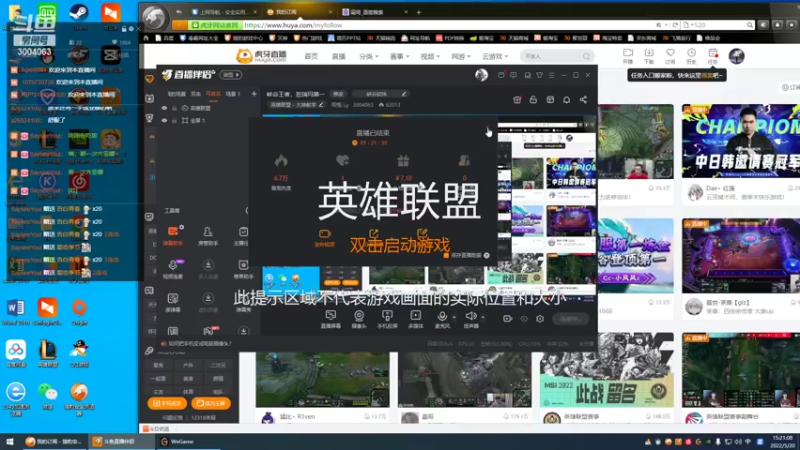The height and width of the screenshot is (450, 800).
Task: Open the 榜单助手 tool in the toolbox
Action: 243,268
